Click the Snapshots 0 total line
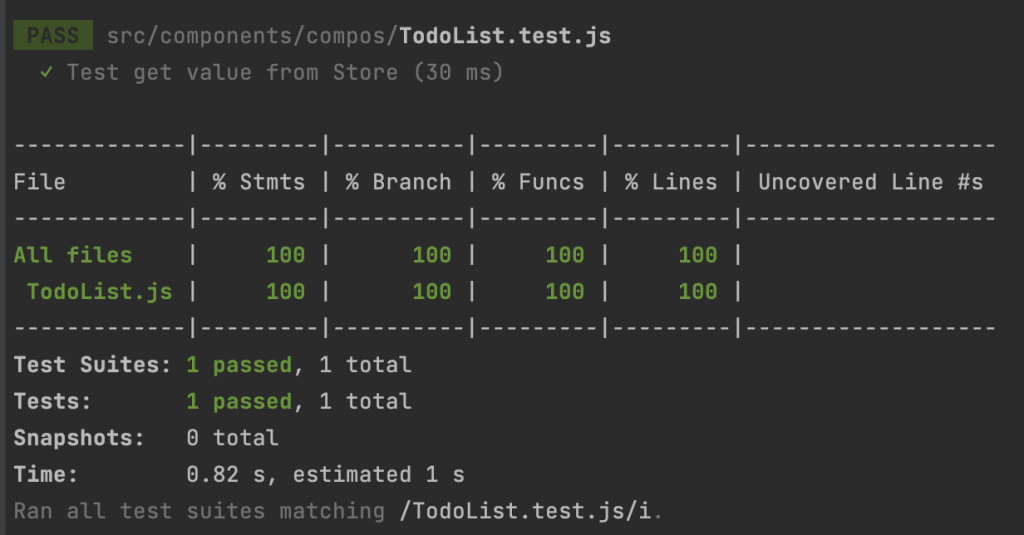This screenshot has width=1024, height=535. coord(146,438)
